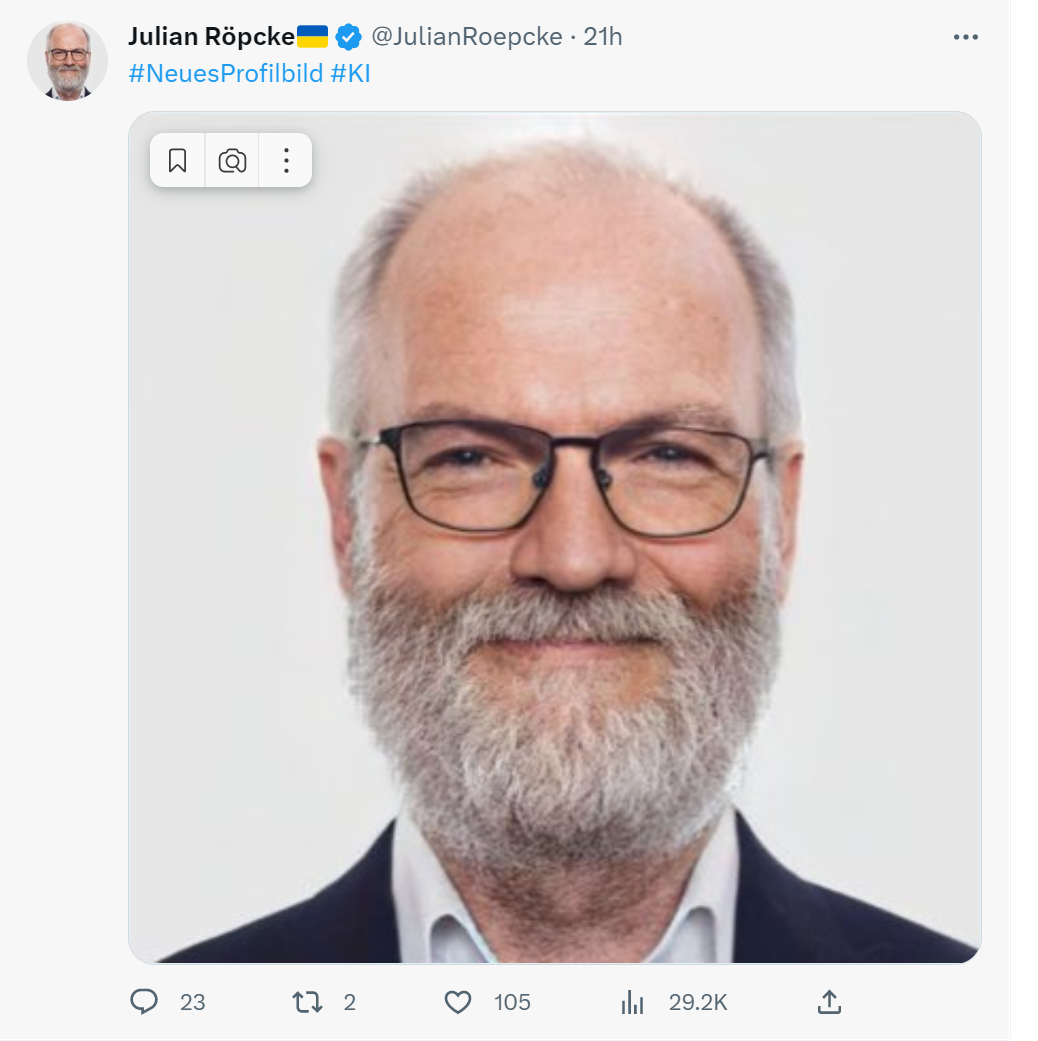Click the 105 likes count
The image size is (1038, 1041).
pyautogui.click(x=512, y=1002)
